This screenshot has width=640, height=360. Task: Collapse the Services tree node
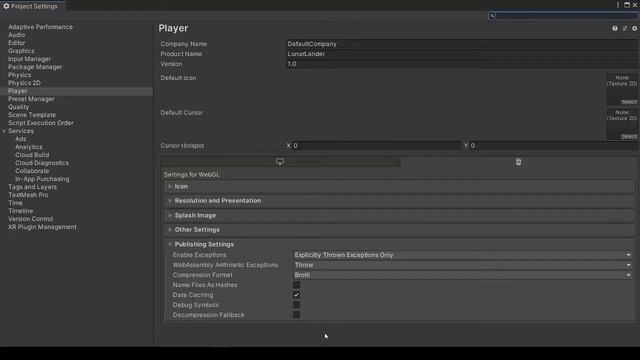tap(4, 131)
